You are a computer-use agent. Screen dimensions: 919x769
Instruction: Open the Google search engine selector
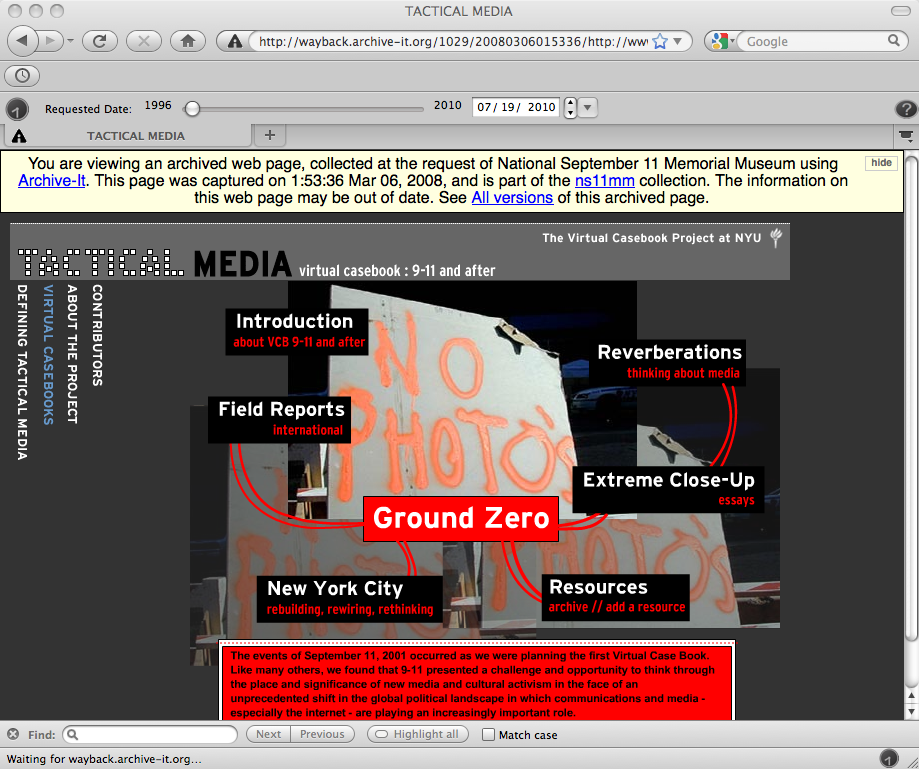721,42
